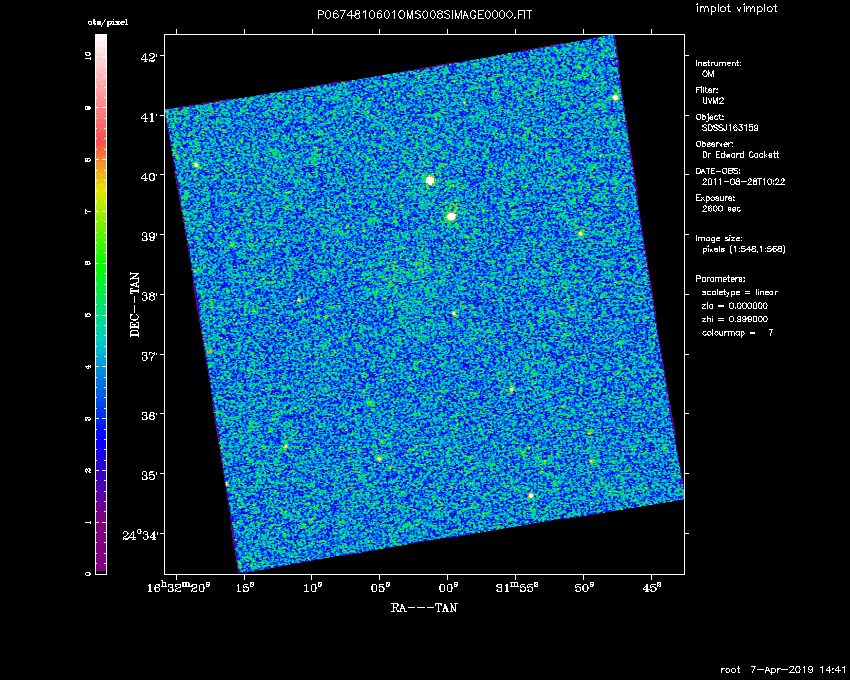Click the upper of the two brightest stars
Viewport: 850px width, 680px height.
coord(430,180)
